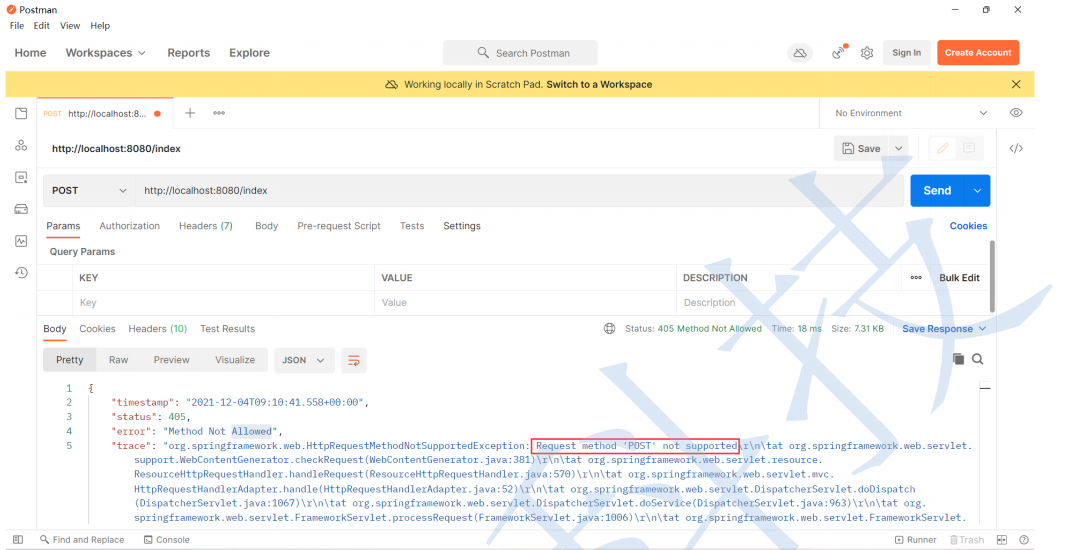Screen dimensions: 1066x550
Task: Add a new request tab
Action: click(x=190, y=113)
